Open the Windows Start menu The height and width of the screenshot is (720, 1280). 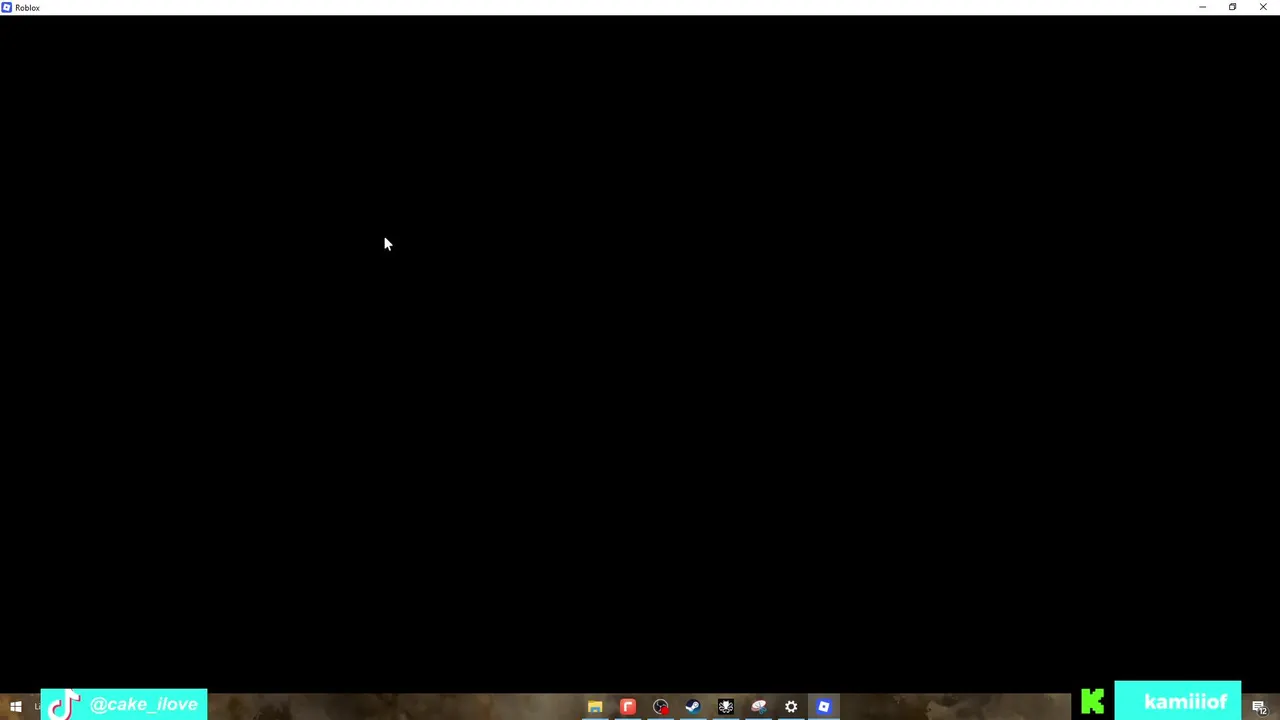pyautogui.click(x=15, y=707)
